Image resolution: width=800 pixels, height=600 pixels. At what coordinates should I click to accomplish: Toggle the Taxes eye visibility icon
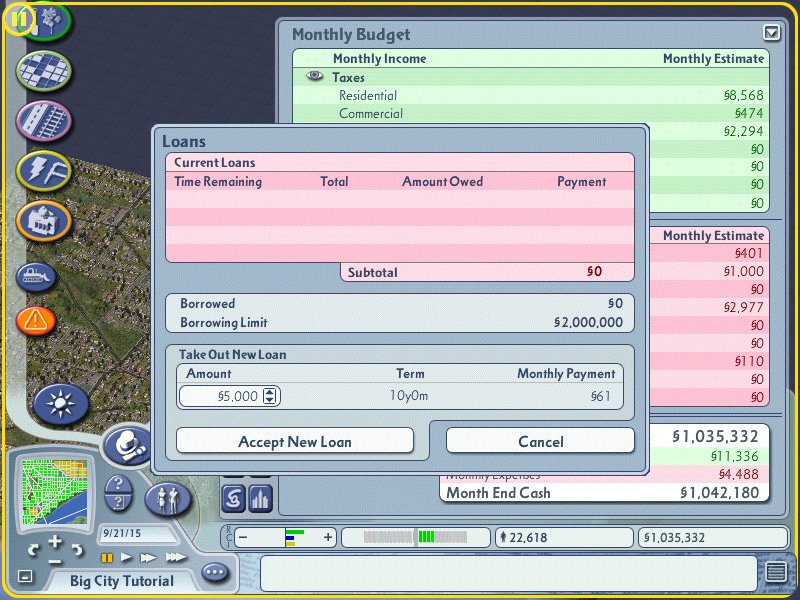pos(315,77)
